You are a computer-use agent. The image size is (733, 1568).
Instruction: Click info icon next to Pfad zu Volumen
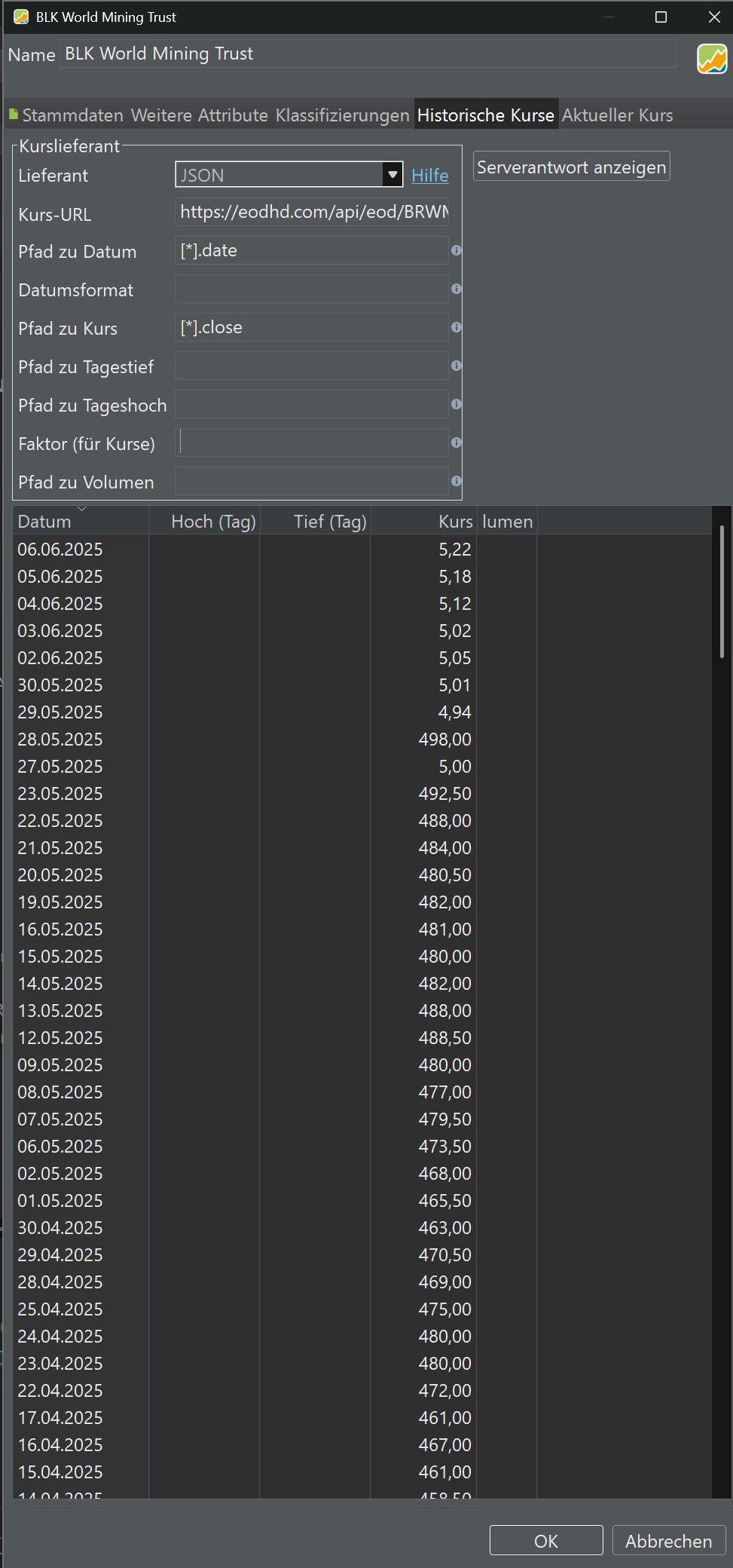pyautogui.click(x=456, y=481)
